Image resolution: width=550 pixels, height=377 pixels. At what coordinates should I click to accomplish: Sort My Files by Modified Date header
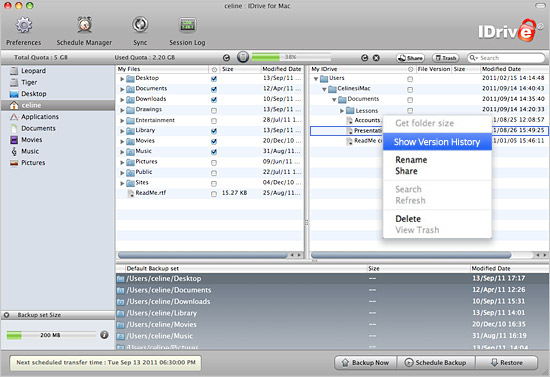(x=282, y=69)
